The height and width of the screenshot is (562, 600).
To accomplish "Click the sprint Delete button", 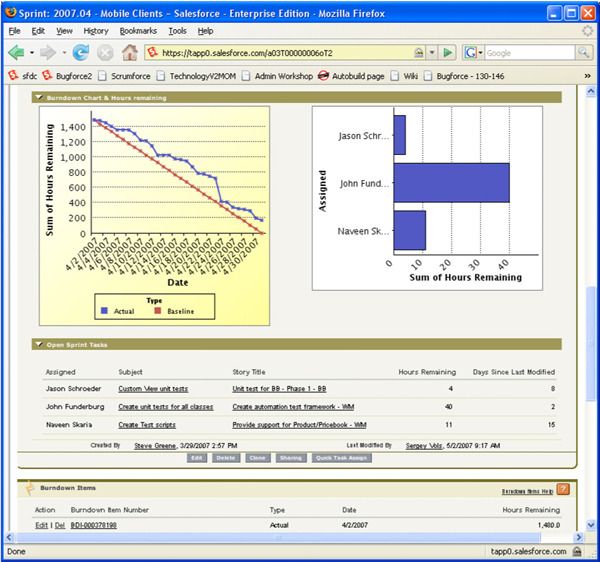I will [226, 458].
